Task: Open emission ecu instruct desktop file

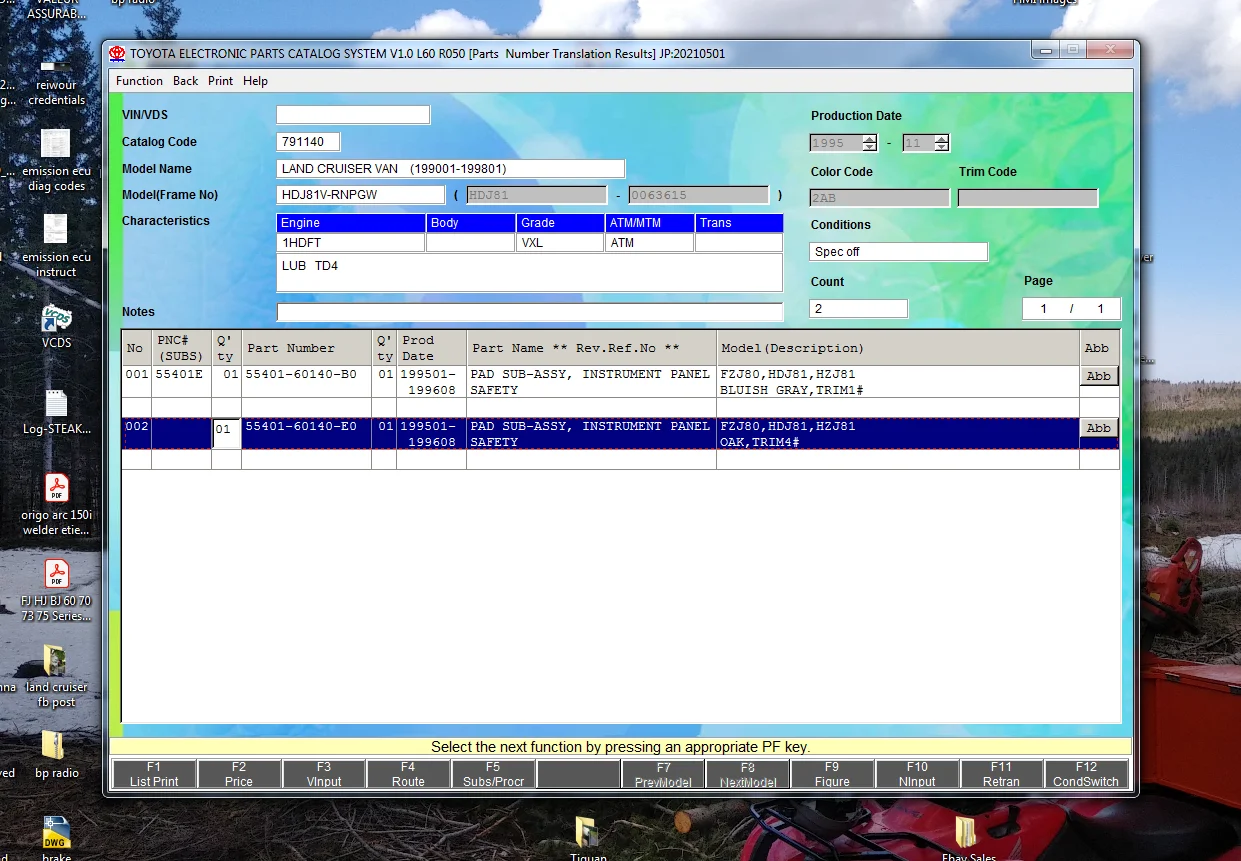Action: coord(56,246)
